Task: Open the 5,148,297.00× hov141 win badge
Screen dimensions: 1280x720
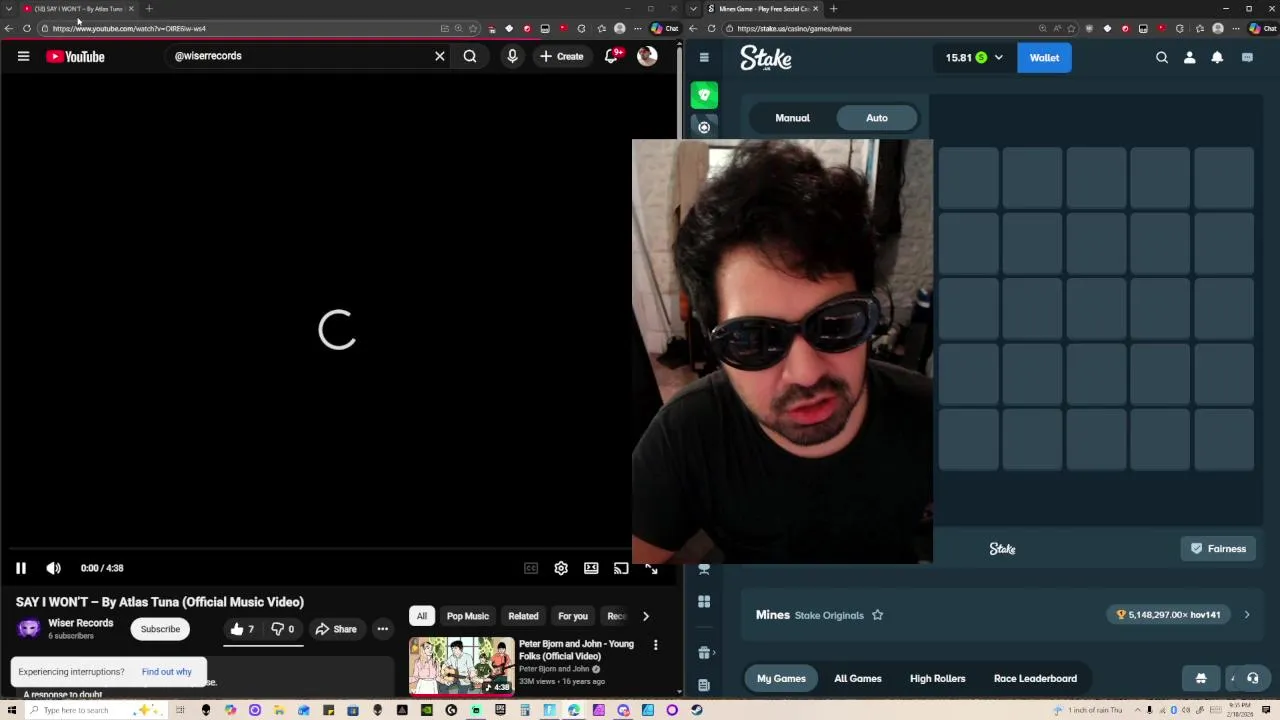Action: 1168,615
